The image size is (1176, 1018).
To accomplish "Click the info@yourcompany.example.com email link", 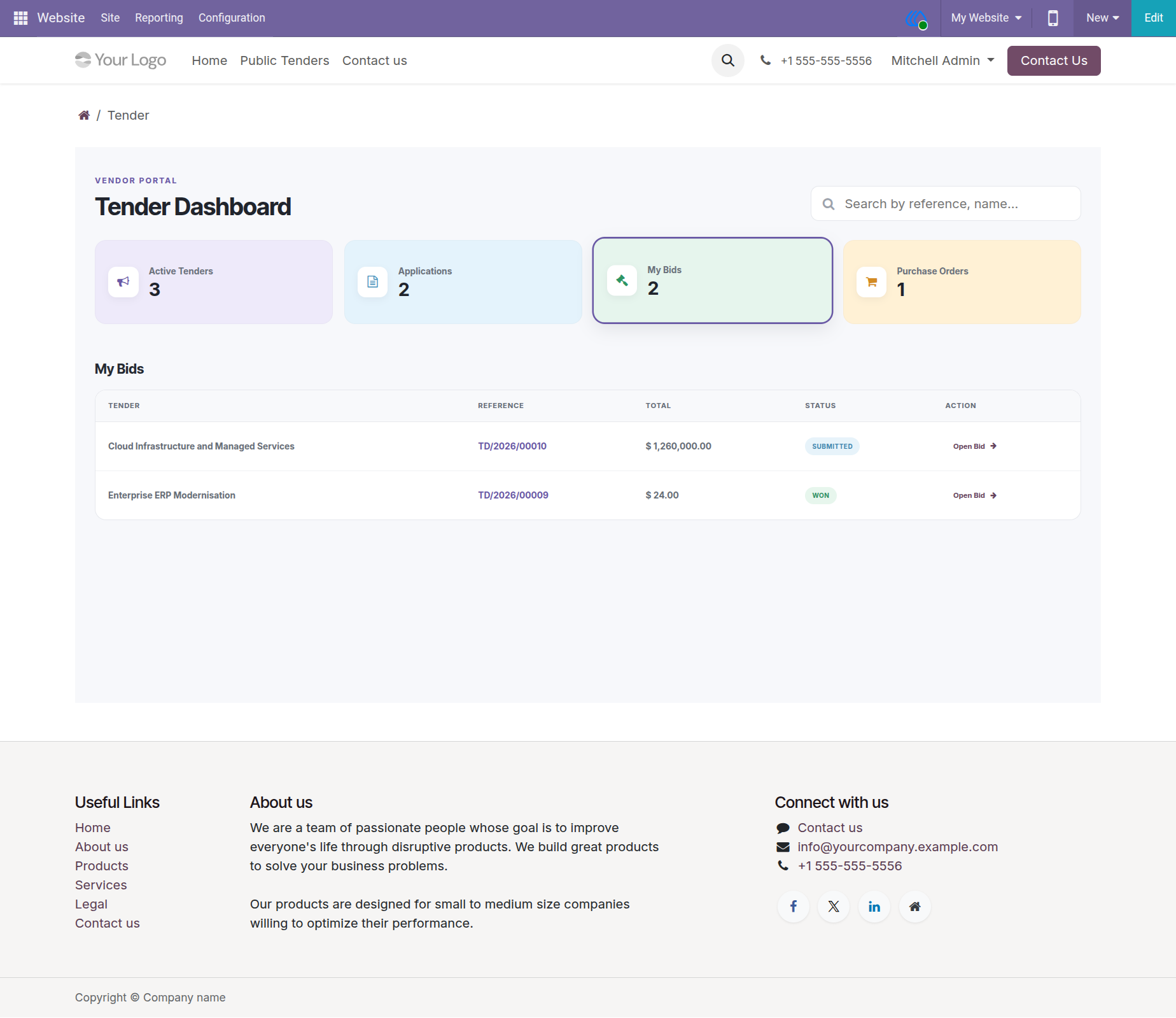I will click(x=897, y=847).
